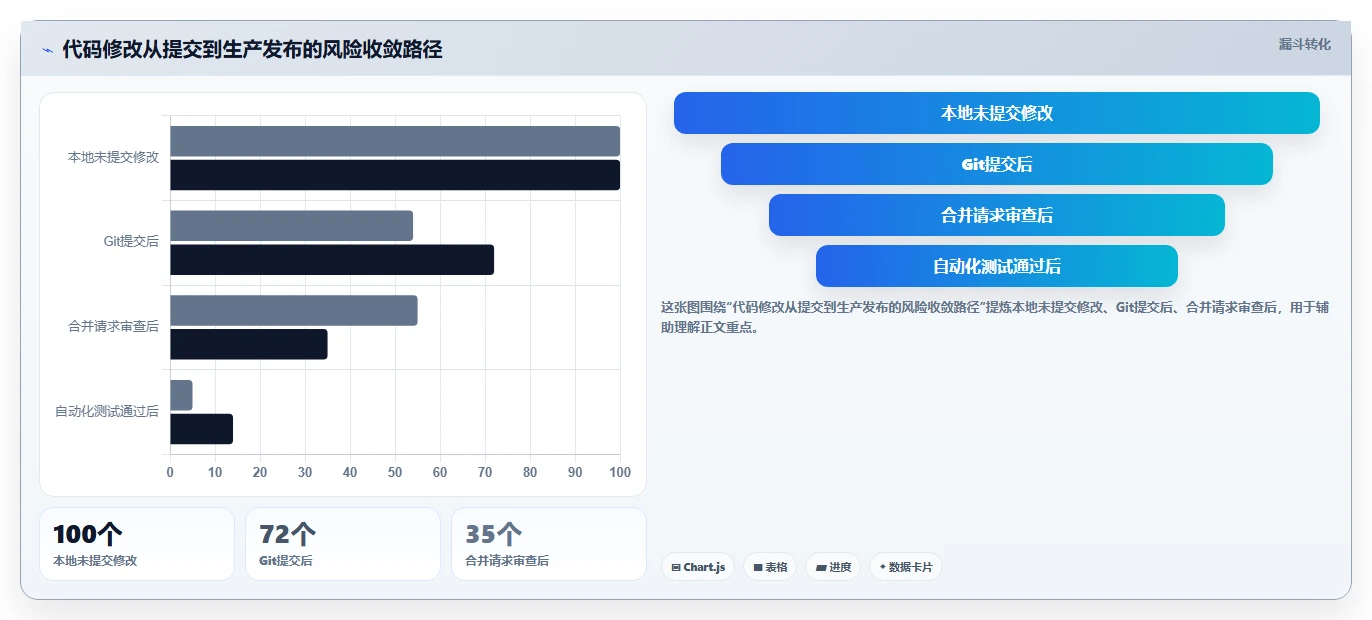Click the 表格 tag chip
The width and height of the screenshot is (1372, 620).
tap(770, 567)
